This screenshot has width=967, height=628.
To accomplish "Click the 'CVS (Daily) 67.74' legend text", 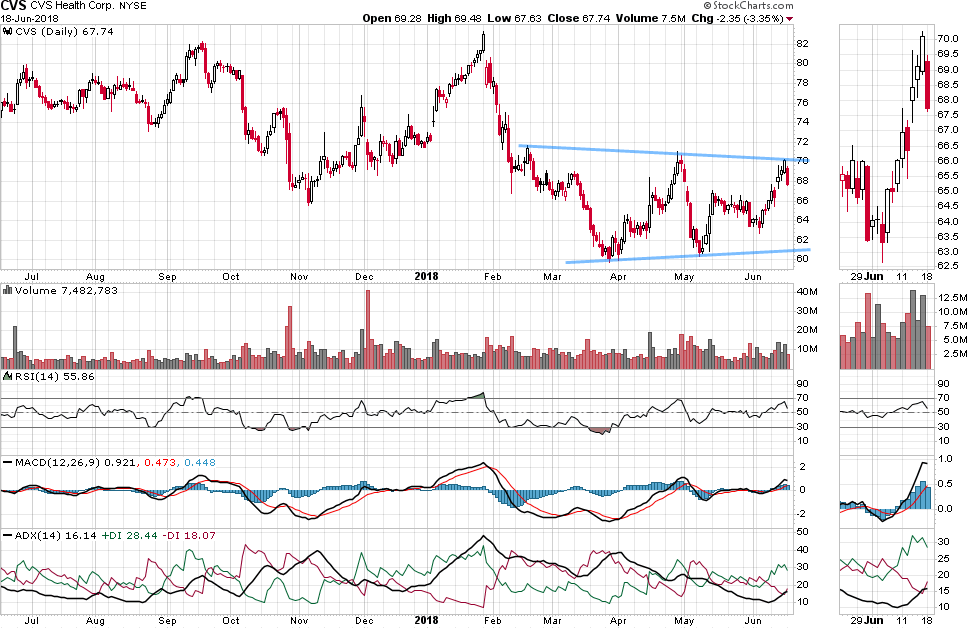I will [x=64, y=31].
